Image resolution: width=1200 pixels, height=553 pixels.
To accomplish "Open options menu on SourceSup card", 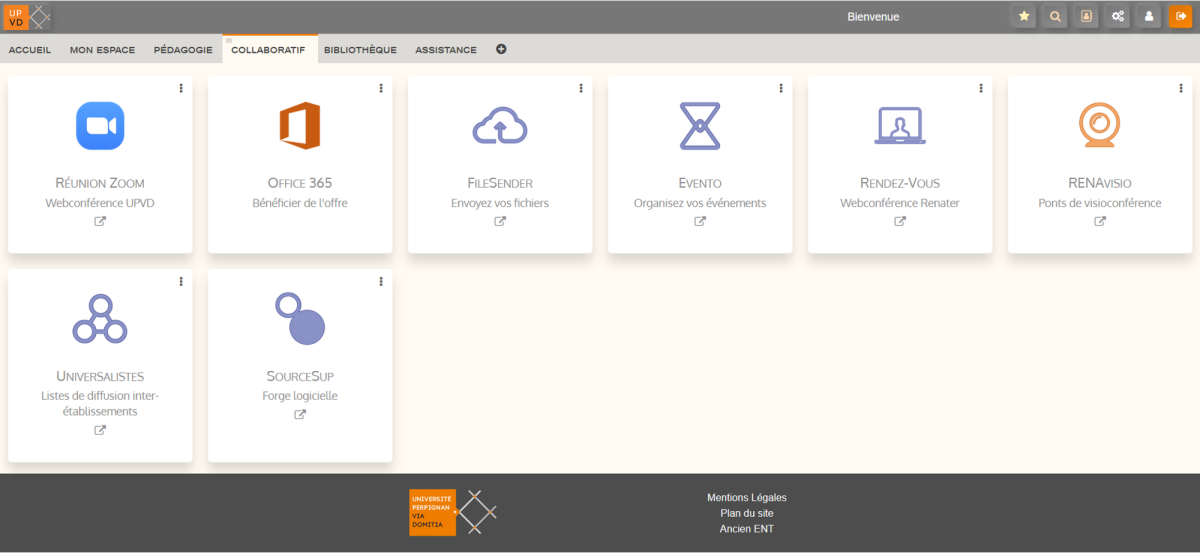I will pyautogui.click(x=381, y=282).
